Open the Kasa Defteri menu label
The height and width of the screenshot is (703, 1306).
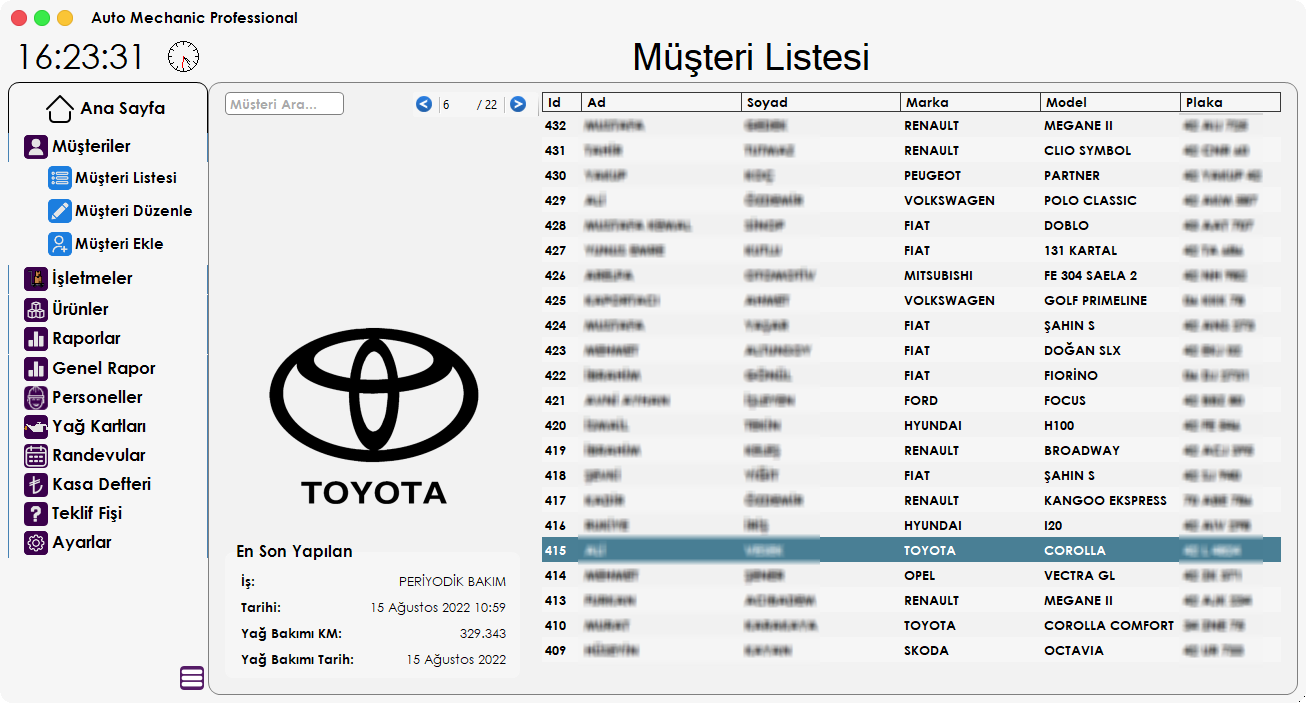coord(102,484)
